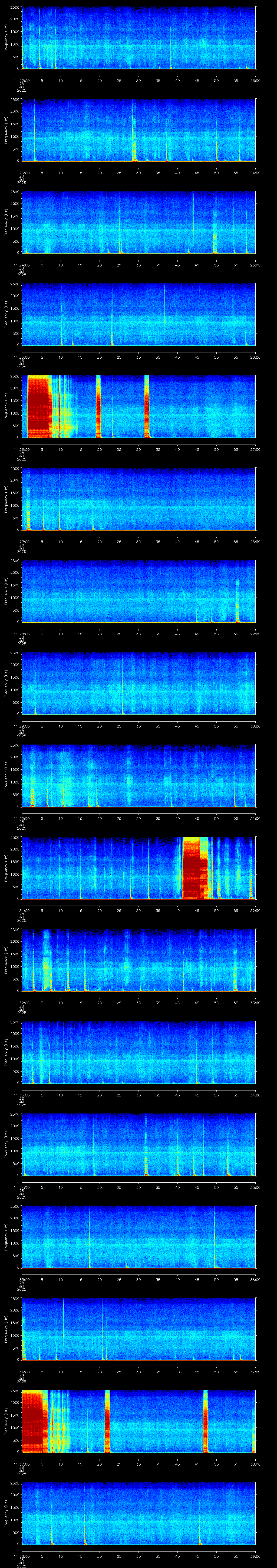This screenshot has height=1568, width=277.
Task: Click the 27:00 end time label
Action: point(255,449)
